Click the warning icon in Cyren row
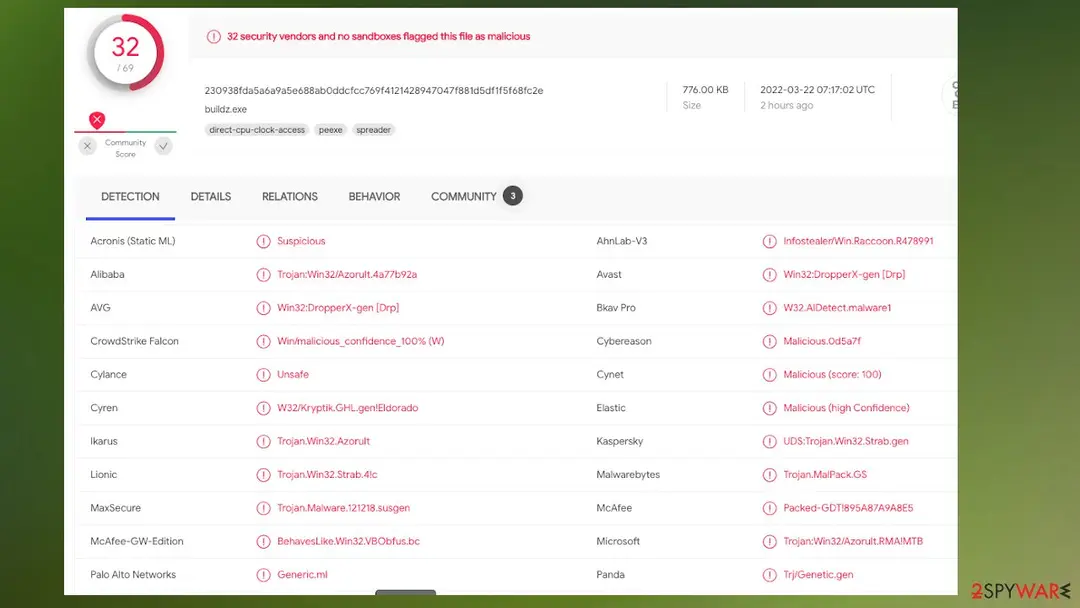1080x608 pixels. point(263,408)
